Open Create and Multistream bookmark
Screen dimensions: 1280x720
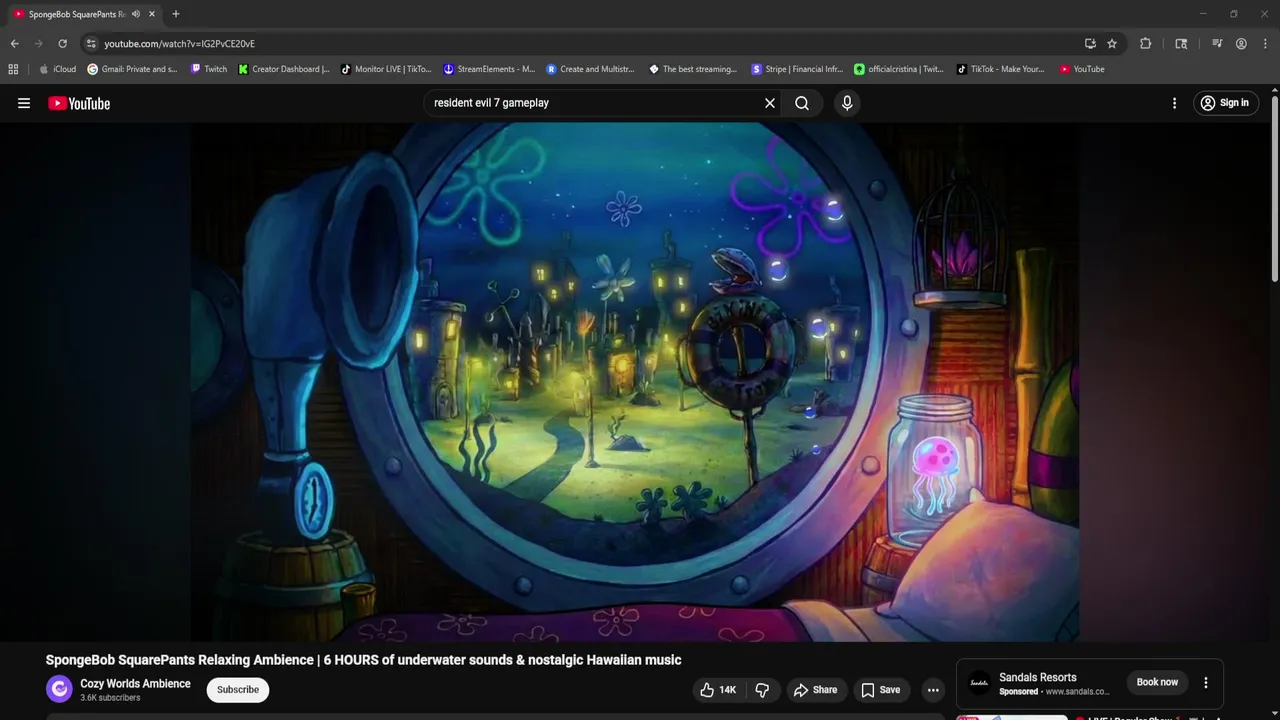[590, 69]
